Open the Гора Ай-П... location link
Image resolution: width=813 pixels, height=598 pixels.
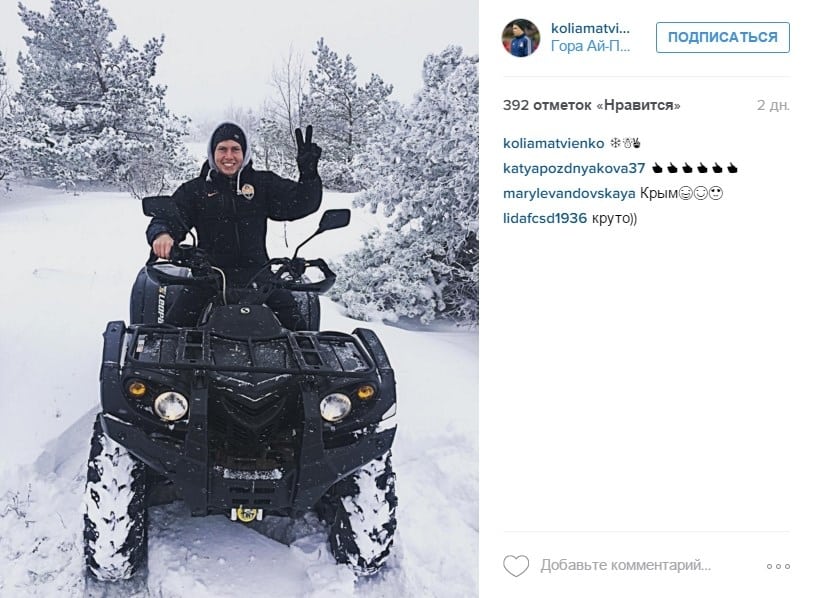tap(591, 46)
